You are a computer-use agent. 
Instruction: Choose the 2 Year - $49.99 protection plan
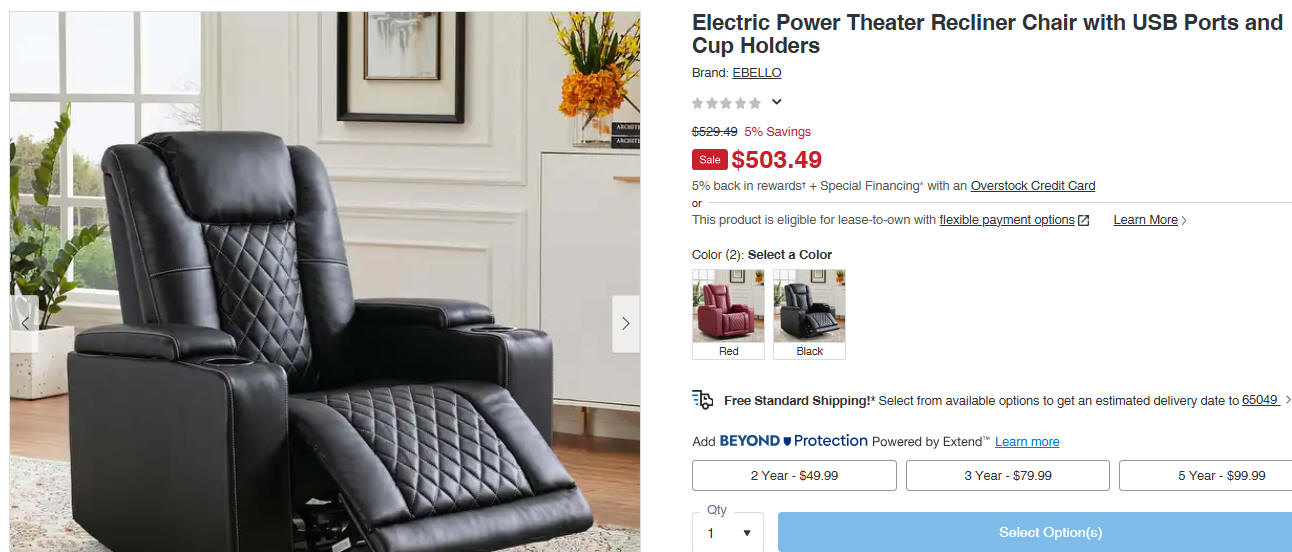[x=794, y=476]
